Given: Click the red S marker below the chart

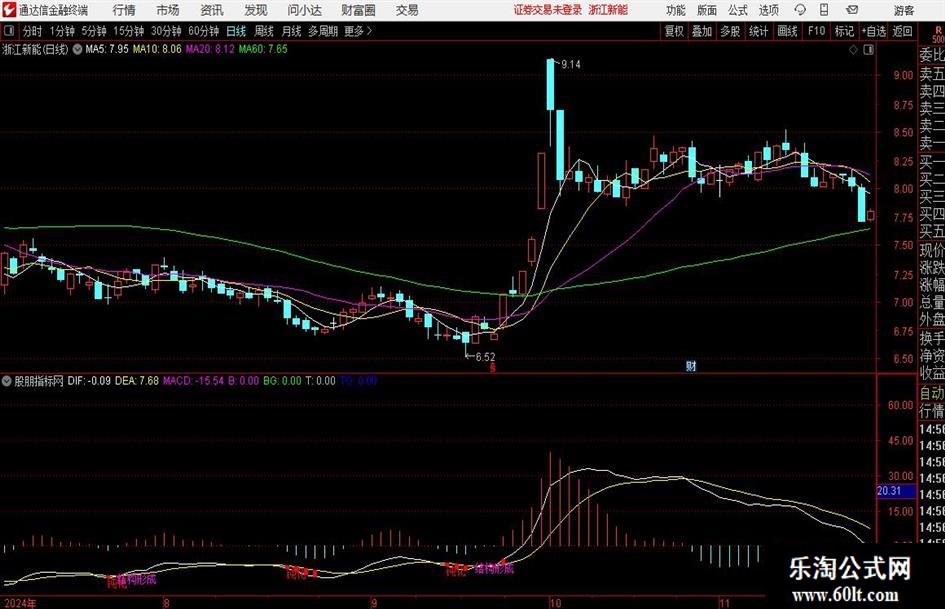Looking at the screenshot, I should click(x=492, y=367).
